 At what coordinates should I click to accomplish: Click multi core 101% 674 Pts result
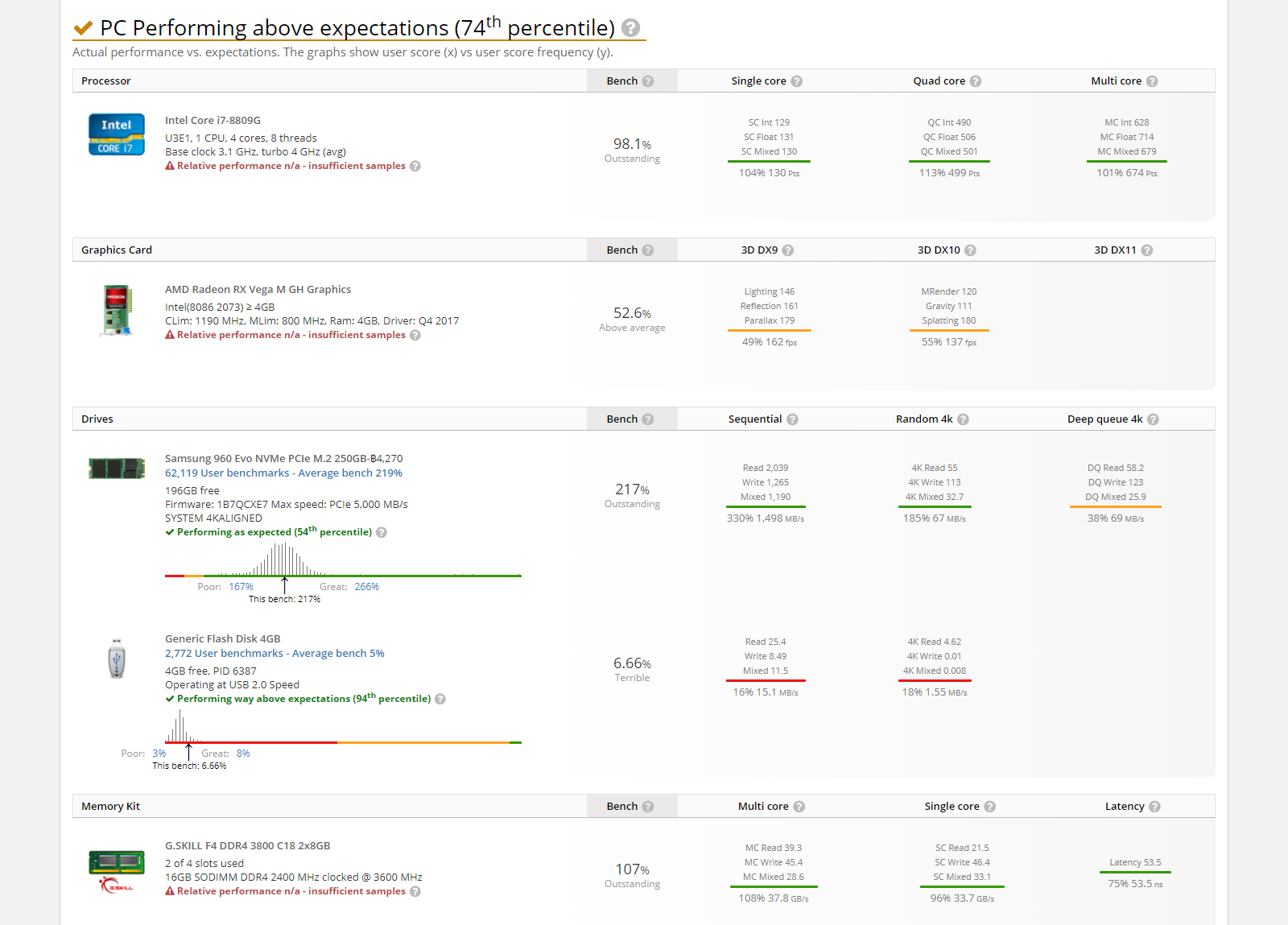click(1126, 173)
